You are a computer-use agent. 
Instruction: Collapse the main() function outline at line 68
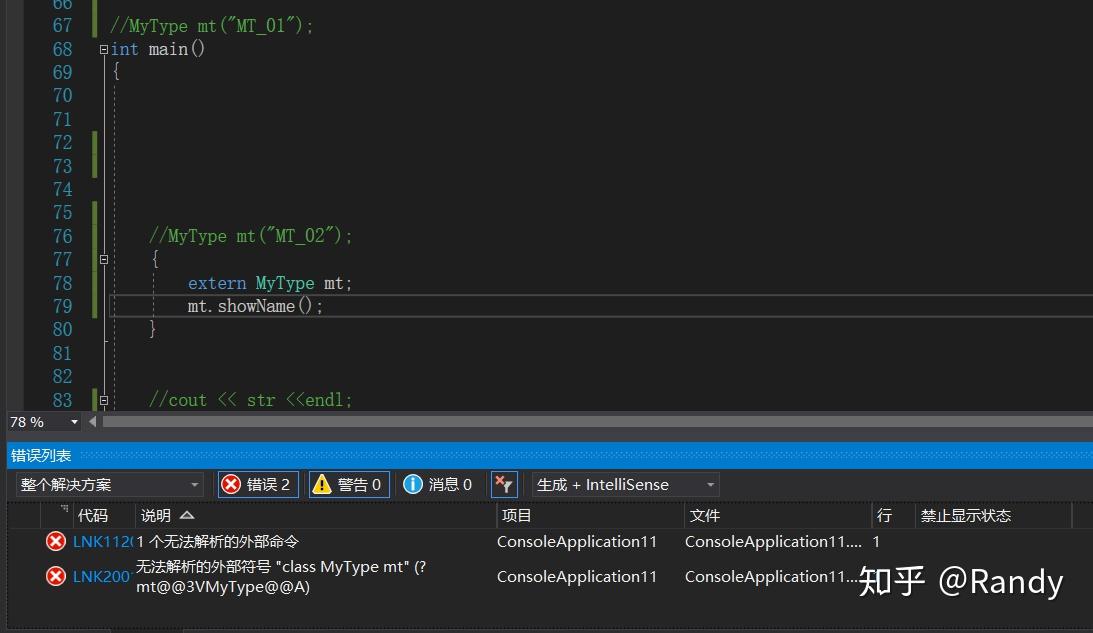[104, 49]
